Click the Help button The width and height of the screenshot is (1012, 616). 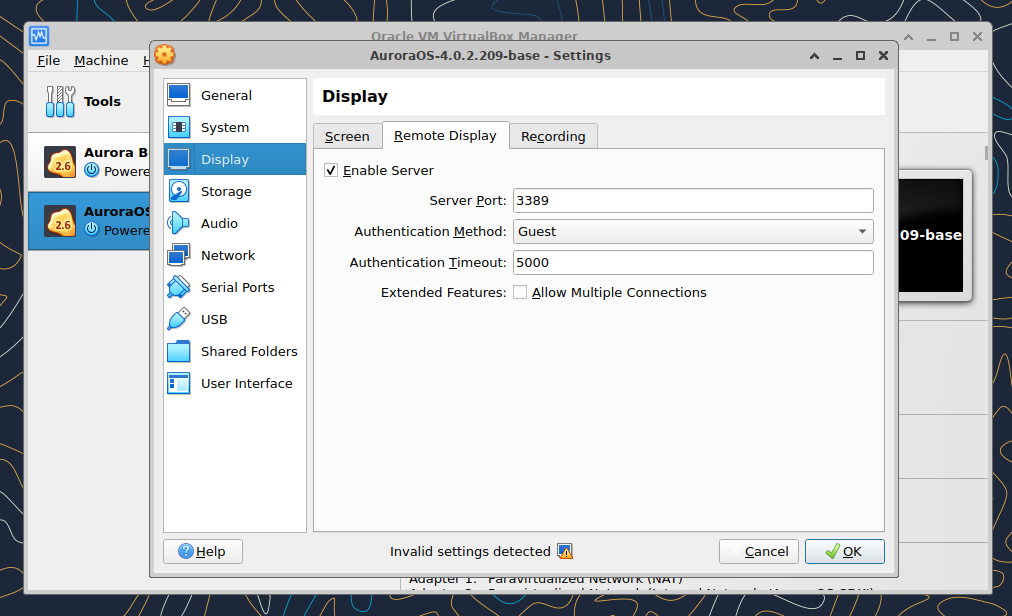click(203, 551)
